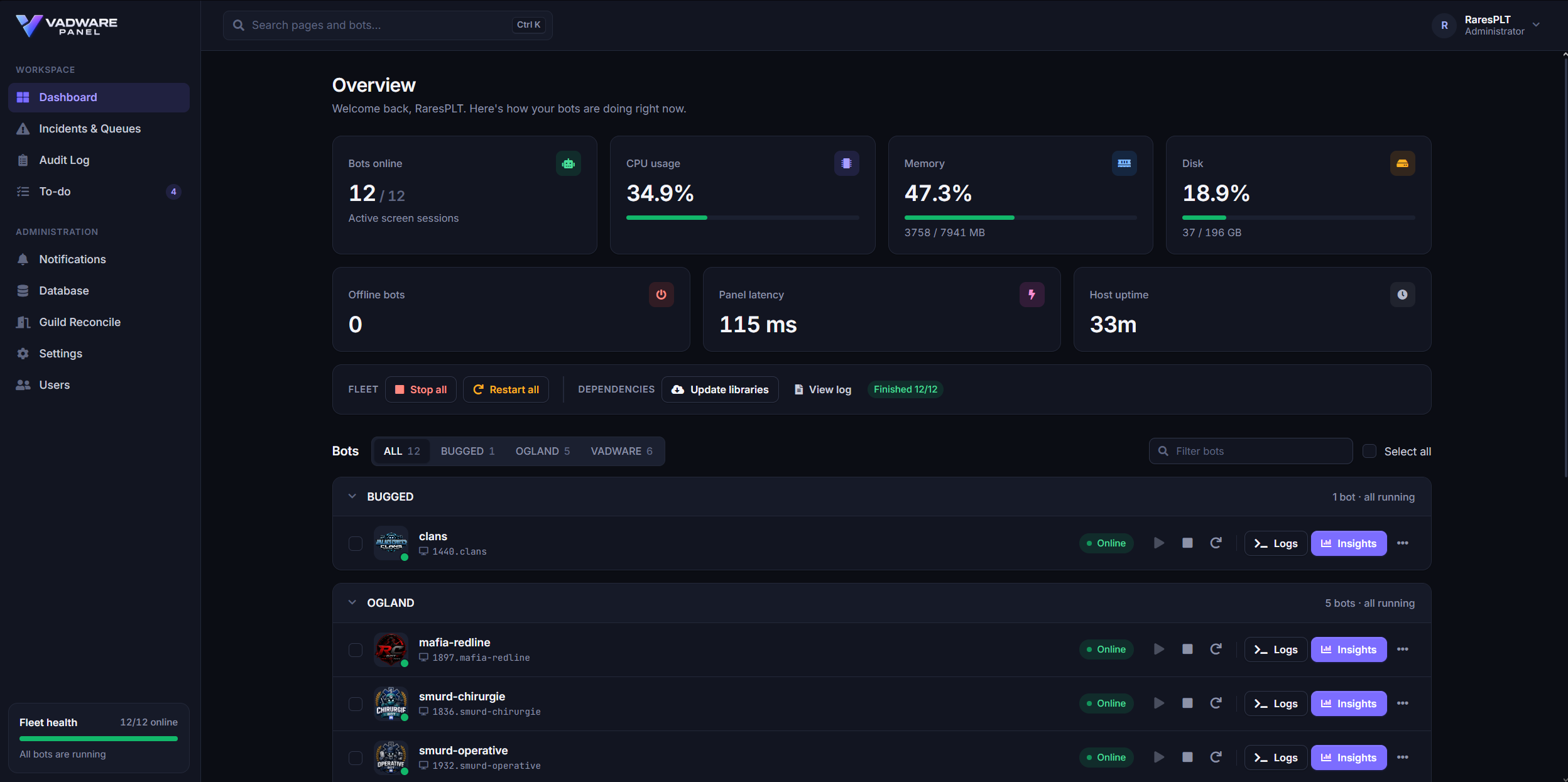
Task: Open the RaresPLT account dropdown
Action: tap(1486, 25)
